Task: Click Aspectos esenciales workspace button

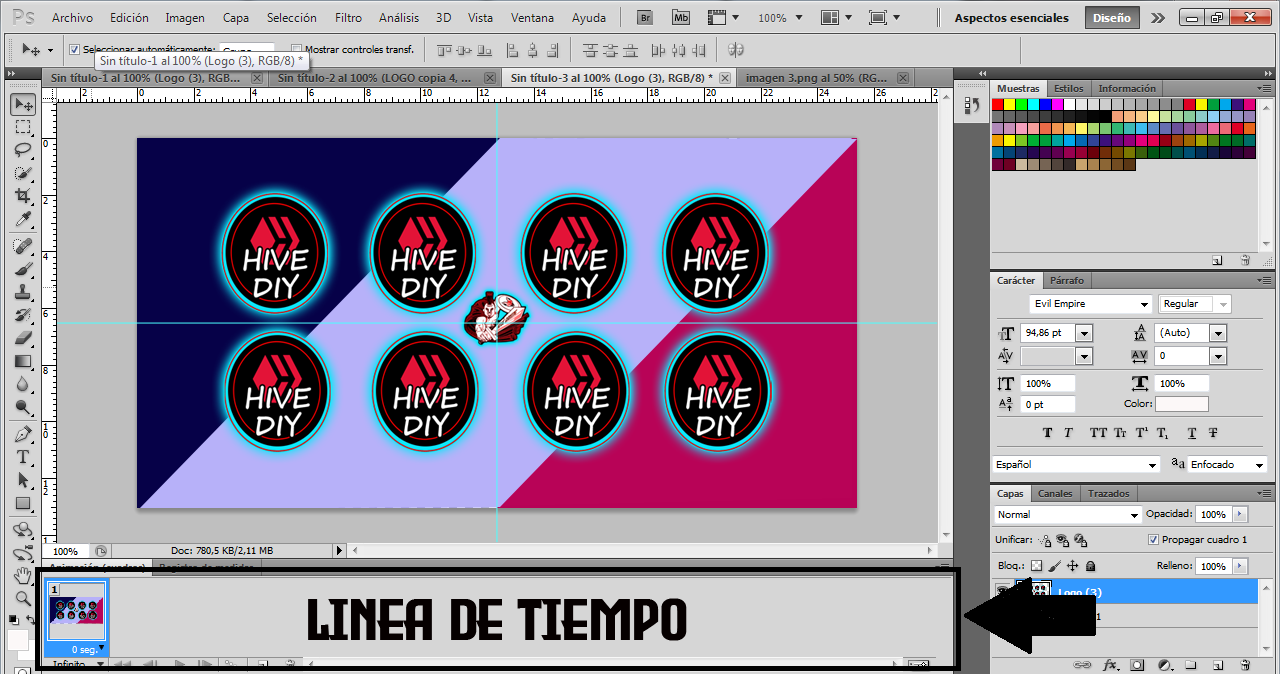Action: point(1011,18)
